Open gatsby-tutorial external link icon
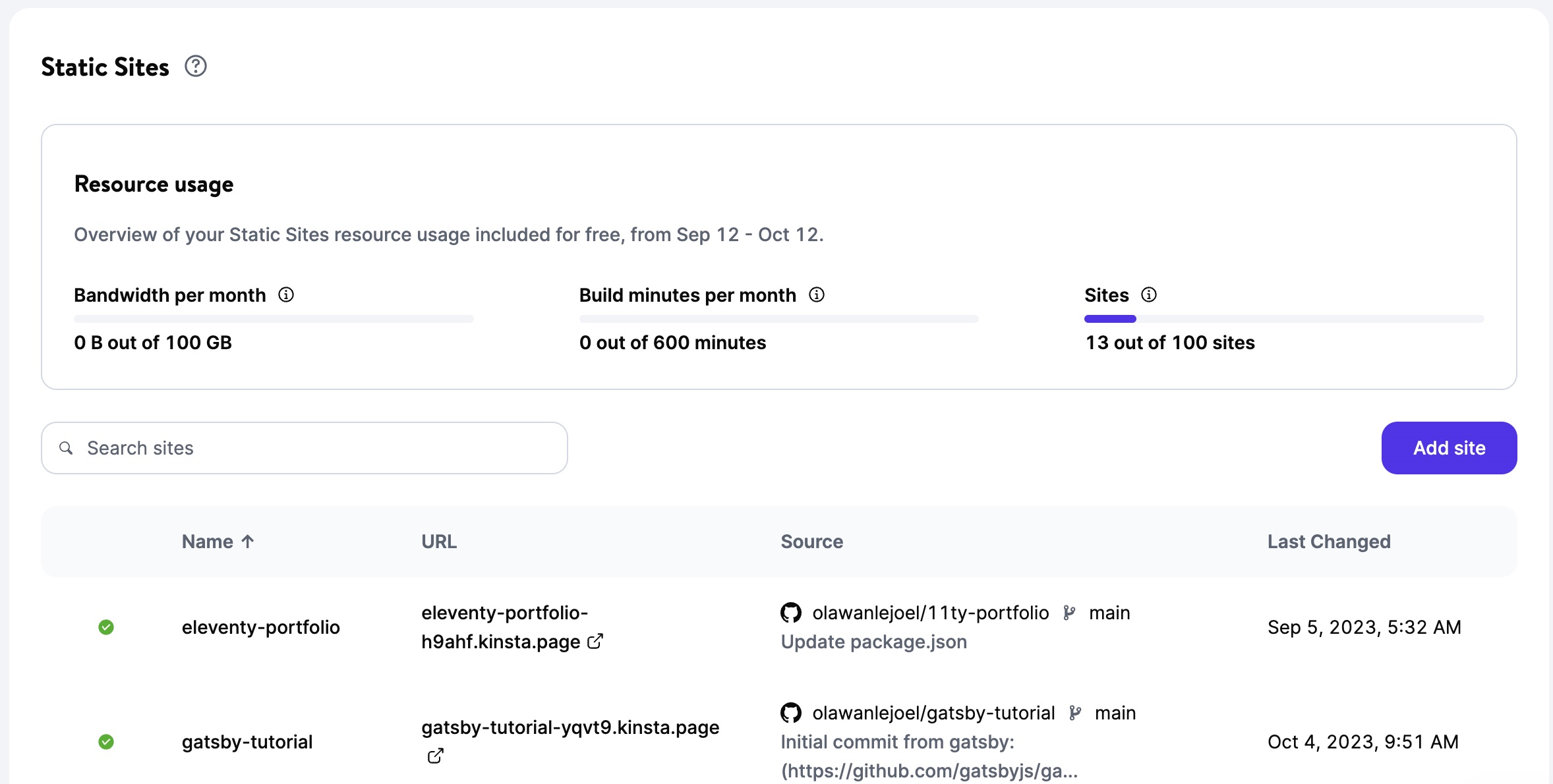Screen dimensions: 1553x784 435,756
